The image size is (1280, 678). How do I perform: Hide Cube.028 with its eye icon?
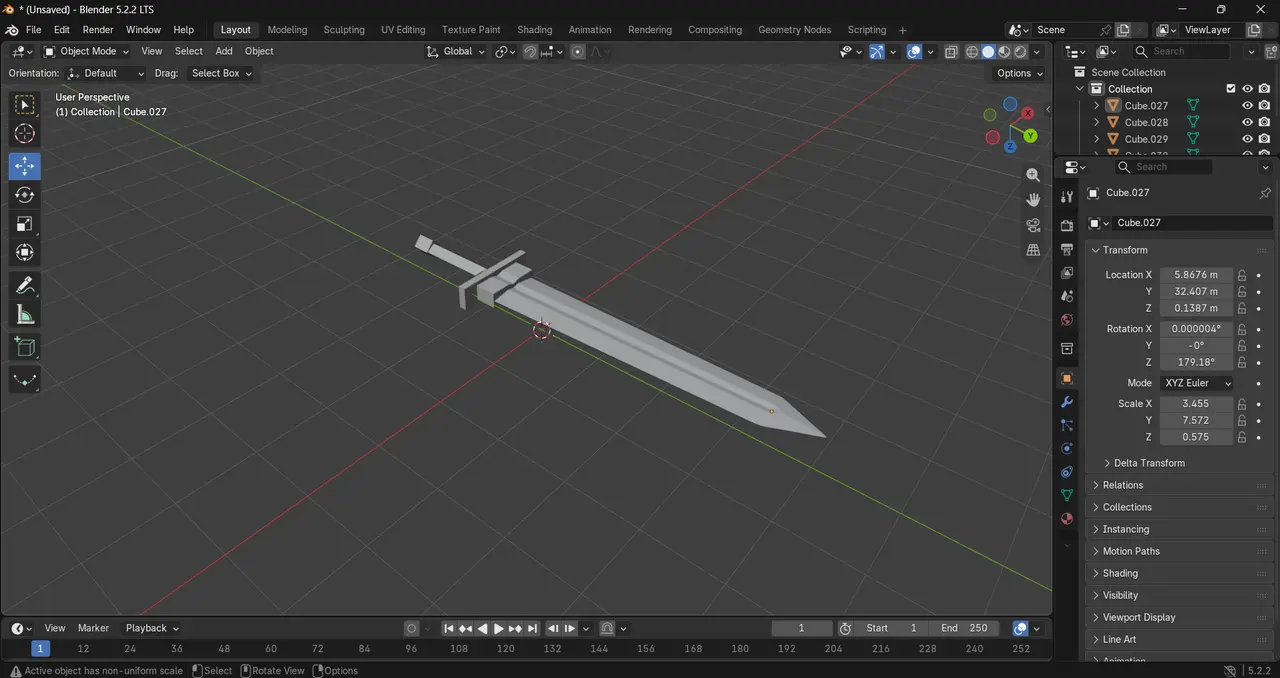pyautogui.click(x=1247, y=122)
